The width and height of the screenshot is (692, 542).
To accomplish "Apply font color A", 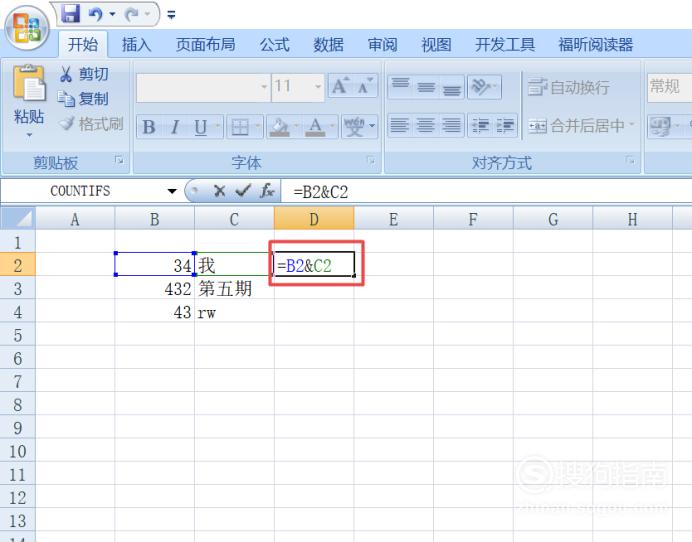I will (315, 127).
